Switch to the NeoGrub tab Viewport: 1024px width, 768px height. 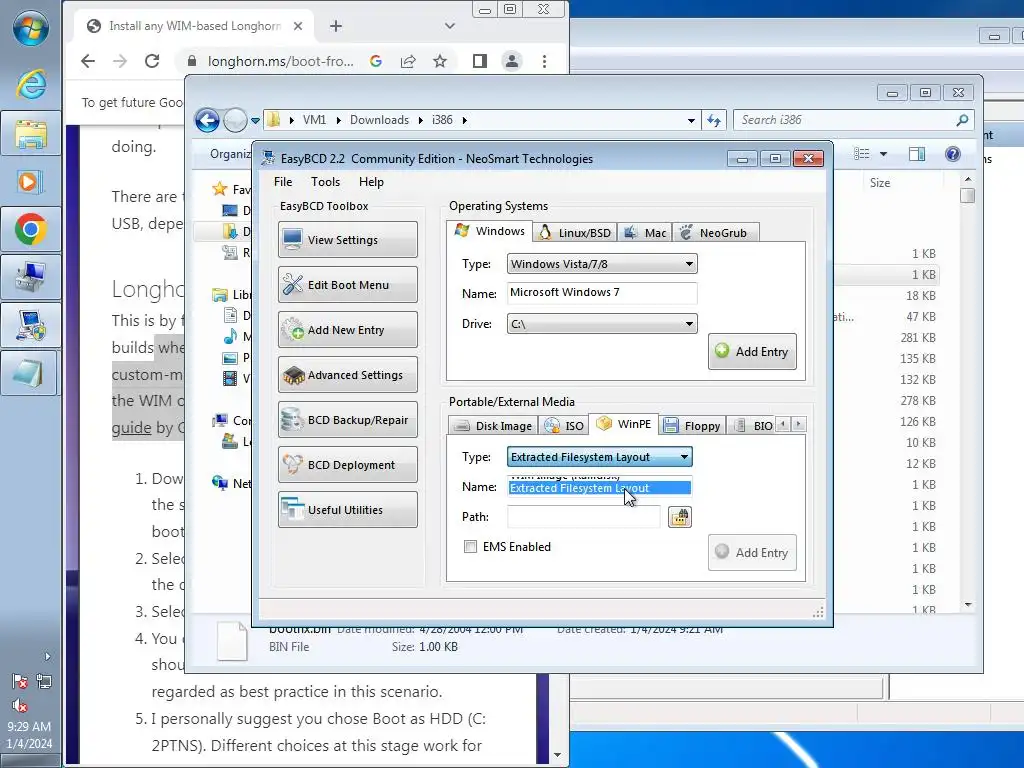[714, 232]
